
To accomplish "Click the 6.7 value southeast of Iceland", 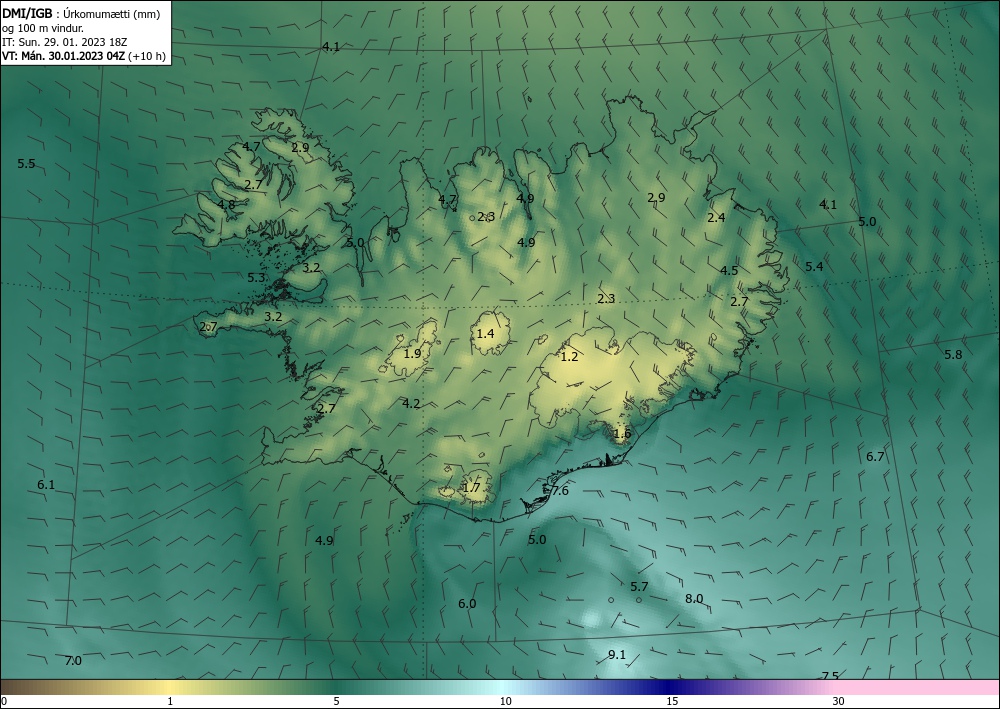I will click(875, 457).
